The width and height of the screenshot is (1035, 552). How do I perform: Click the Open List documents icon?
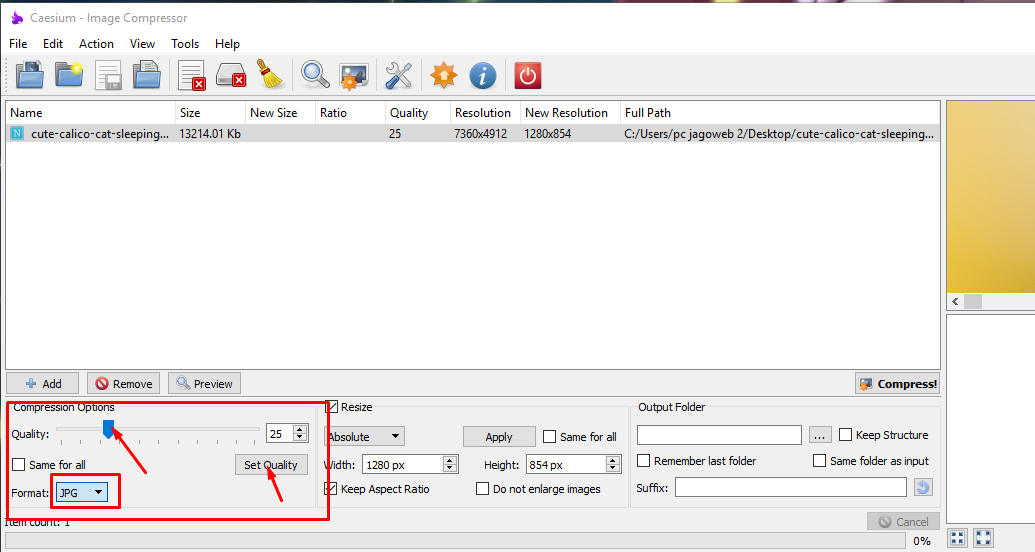tap(147, 75)
